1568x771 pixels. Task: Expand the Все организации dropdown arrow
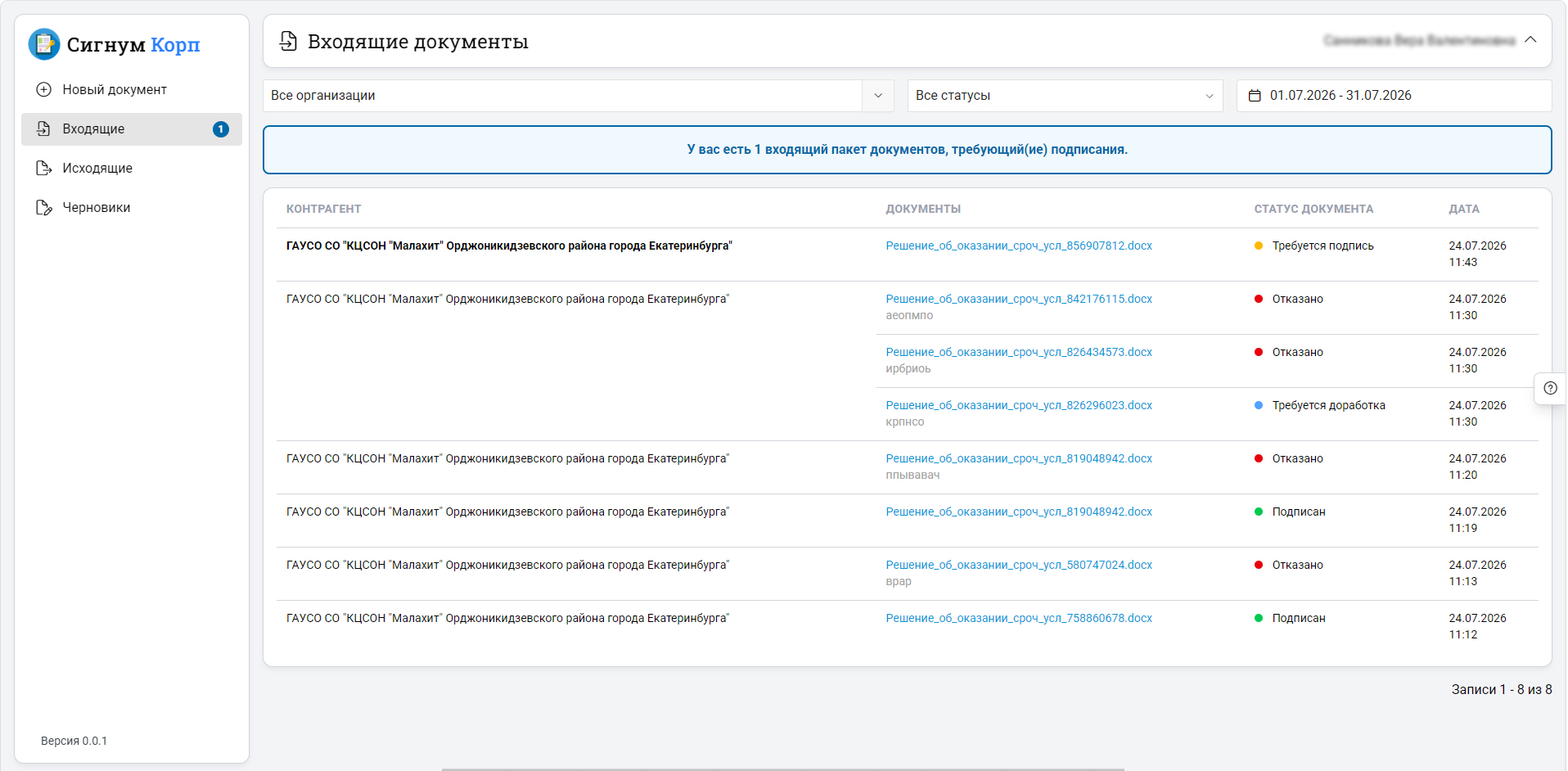[x=878, y=96]
